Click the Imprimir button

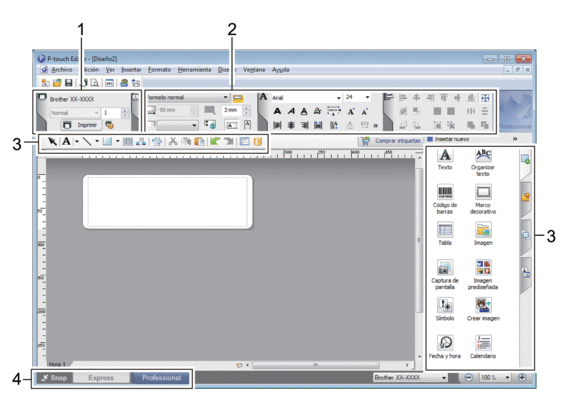tap(81, 125)
